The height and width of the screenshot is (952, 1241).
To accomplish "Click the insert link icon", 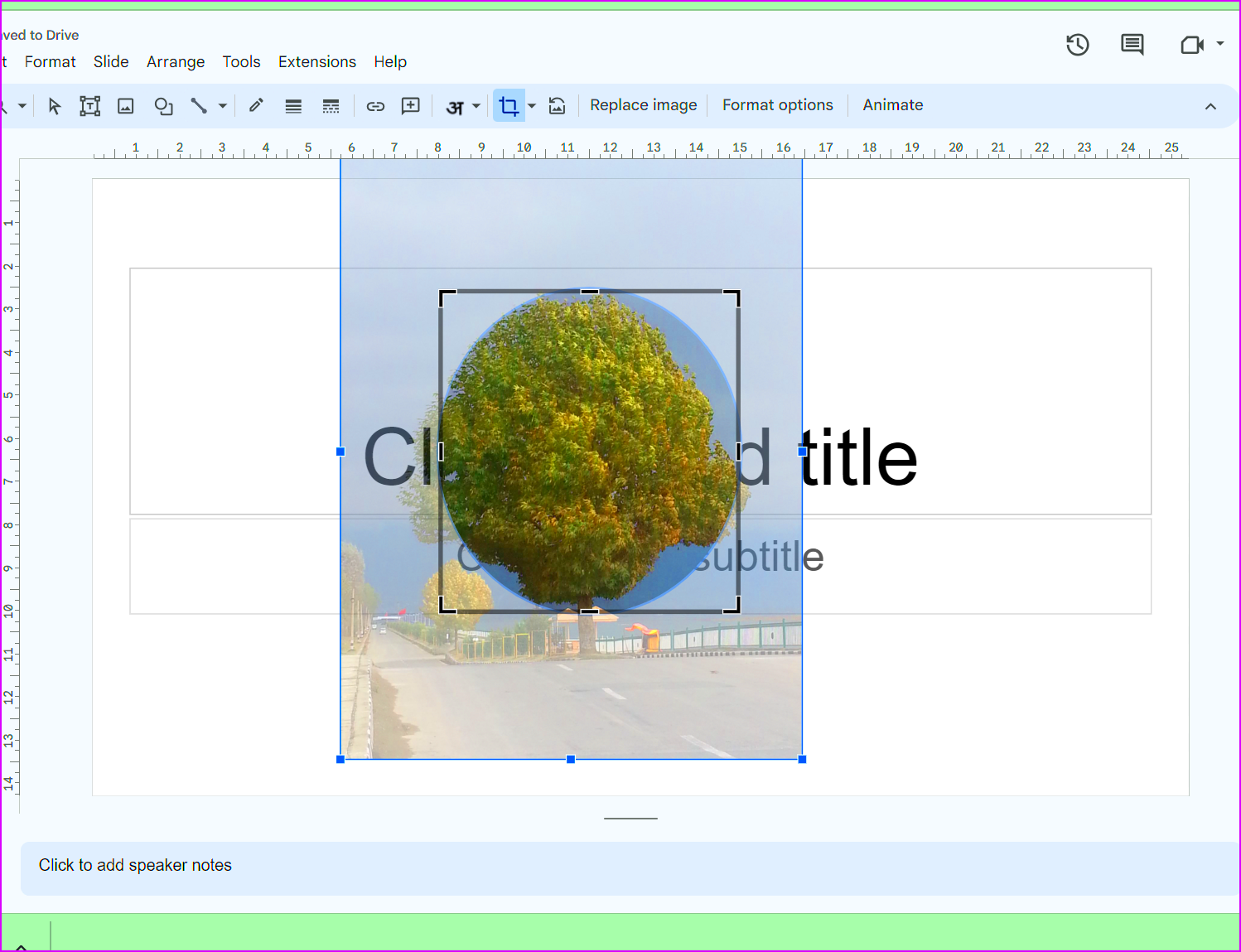I will tap(375, 106).
